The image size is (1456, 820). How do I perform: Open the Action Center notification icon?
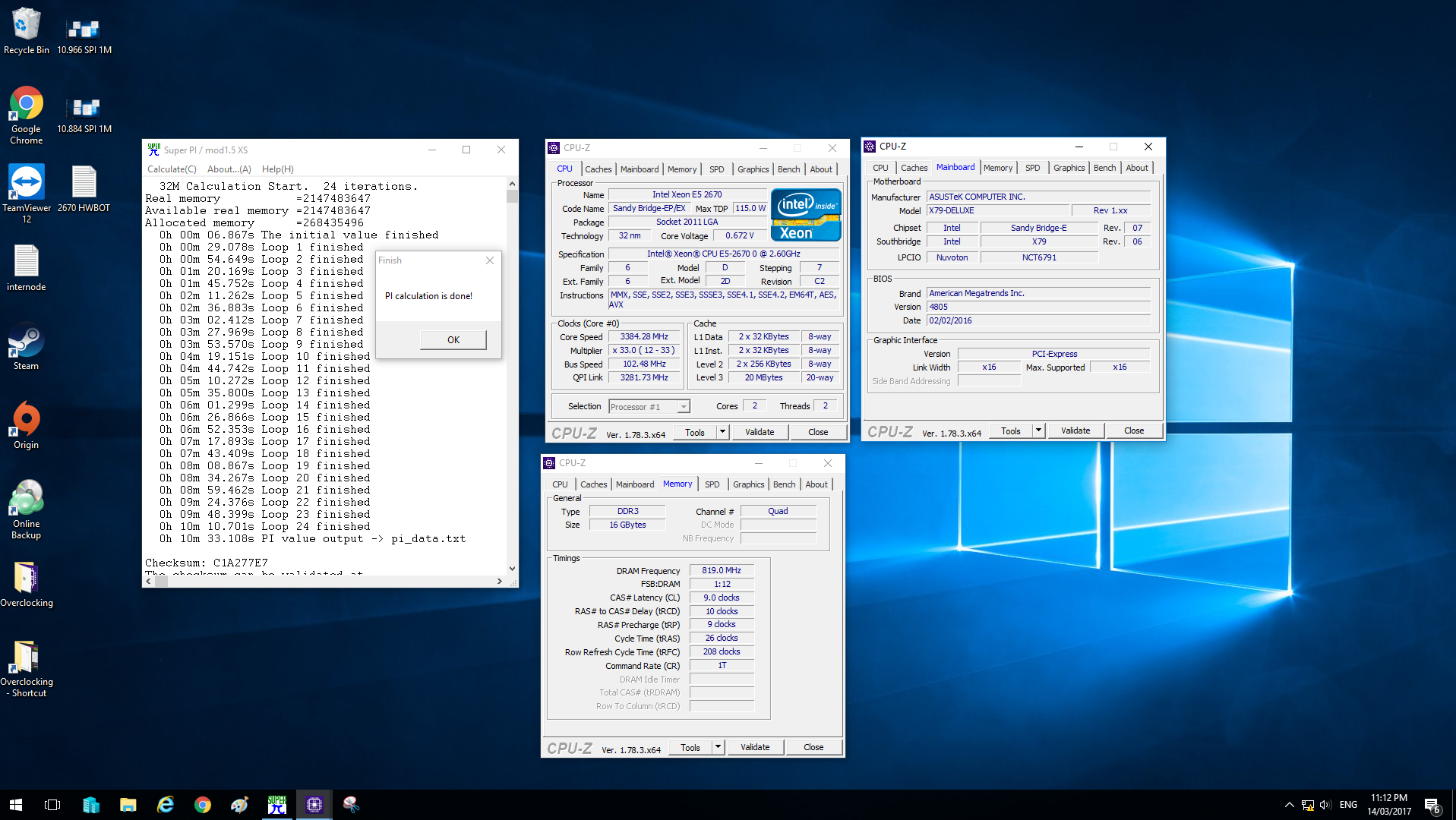pos(1432,805)
